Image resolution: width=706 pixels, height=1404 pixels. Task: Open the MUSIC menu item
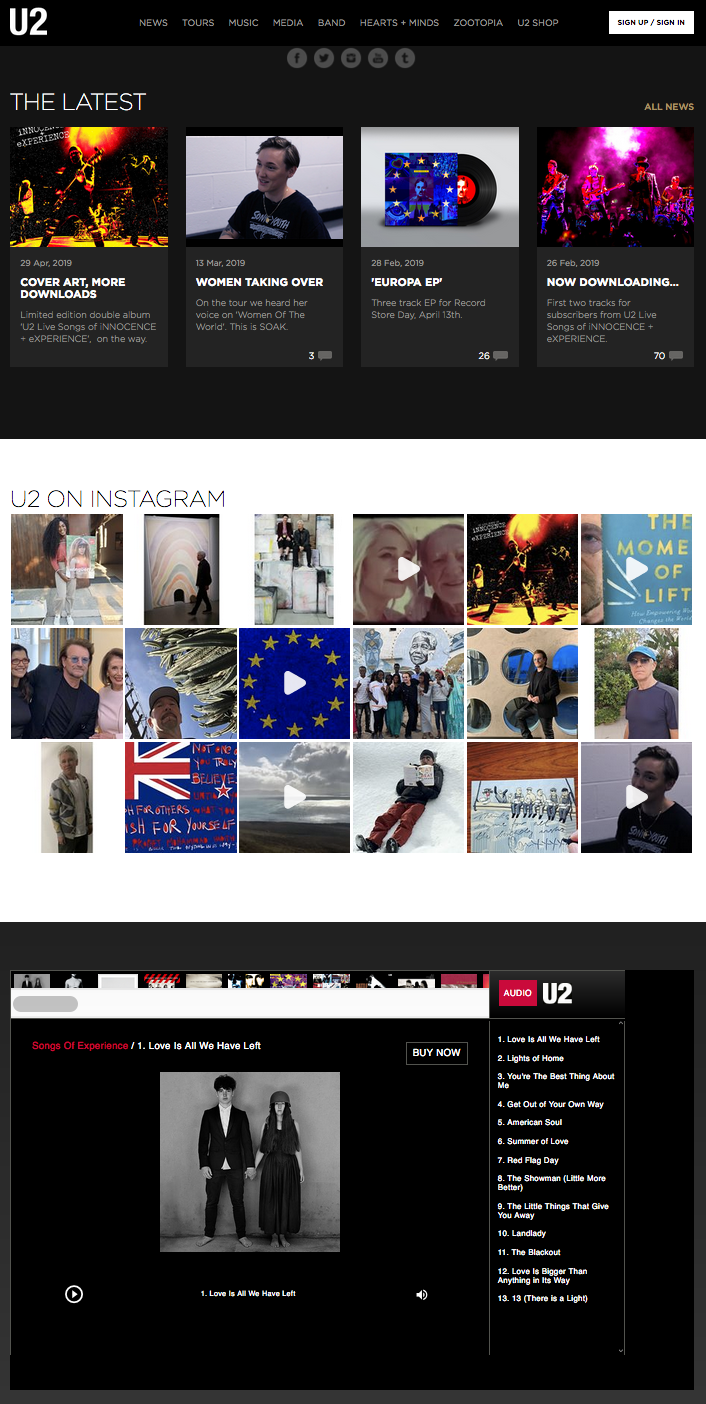(x=243, y=22)
